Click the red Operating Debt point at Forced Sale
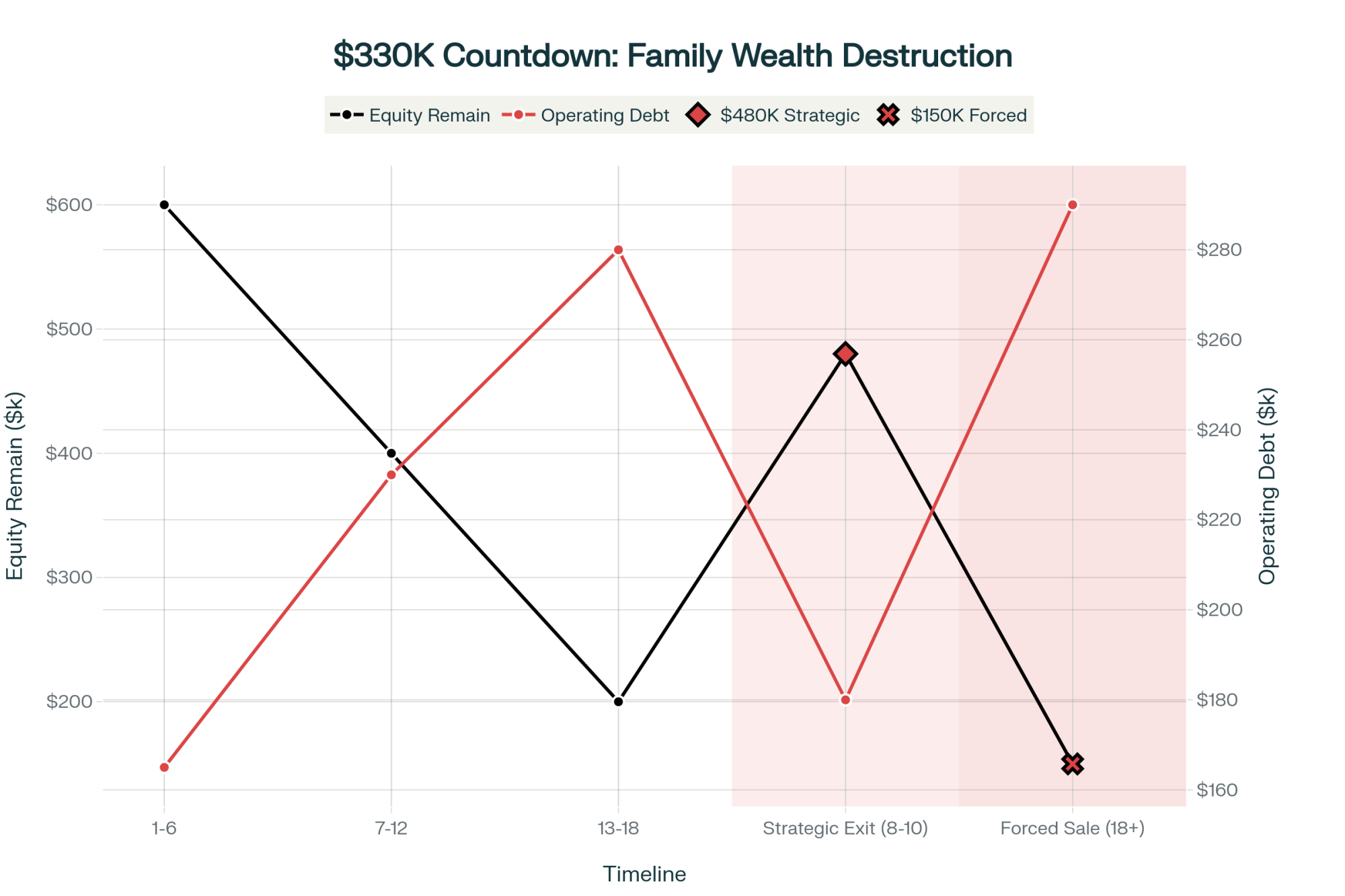 click(x=1073, y=204)
